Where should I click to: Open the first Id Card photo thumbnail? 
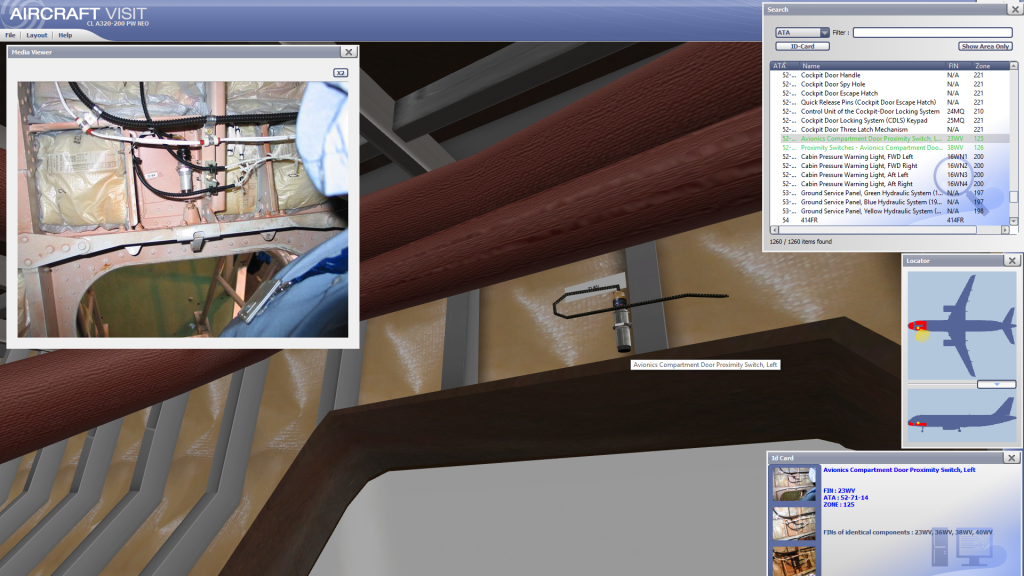pos(794,484)
